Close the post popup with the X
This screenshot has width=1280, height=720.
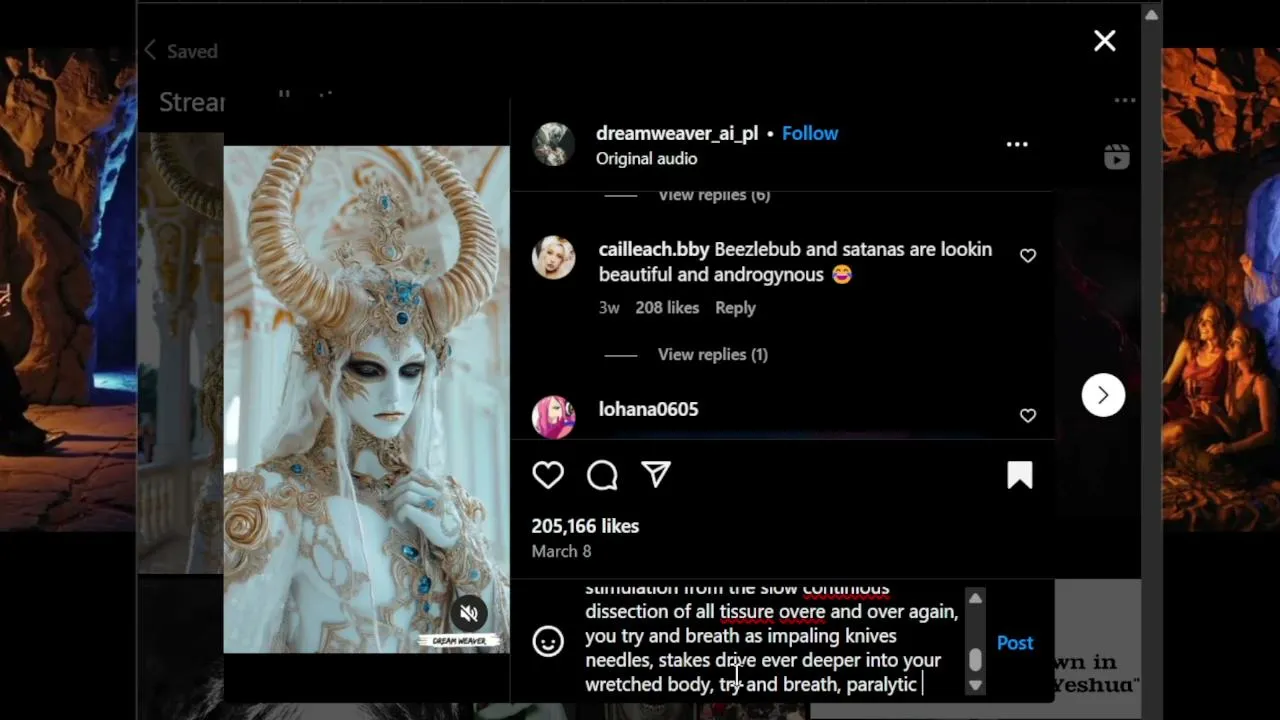tap(1104, 40)
